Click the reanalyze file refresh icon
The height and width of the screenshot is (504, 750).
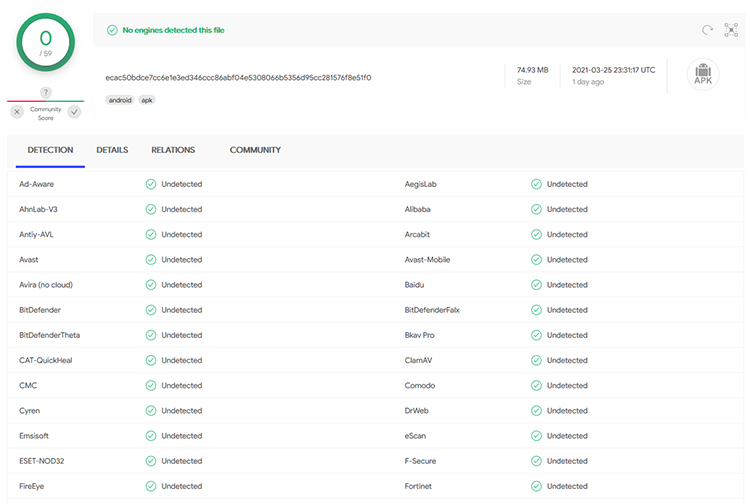(x=707, y=30)
